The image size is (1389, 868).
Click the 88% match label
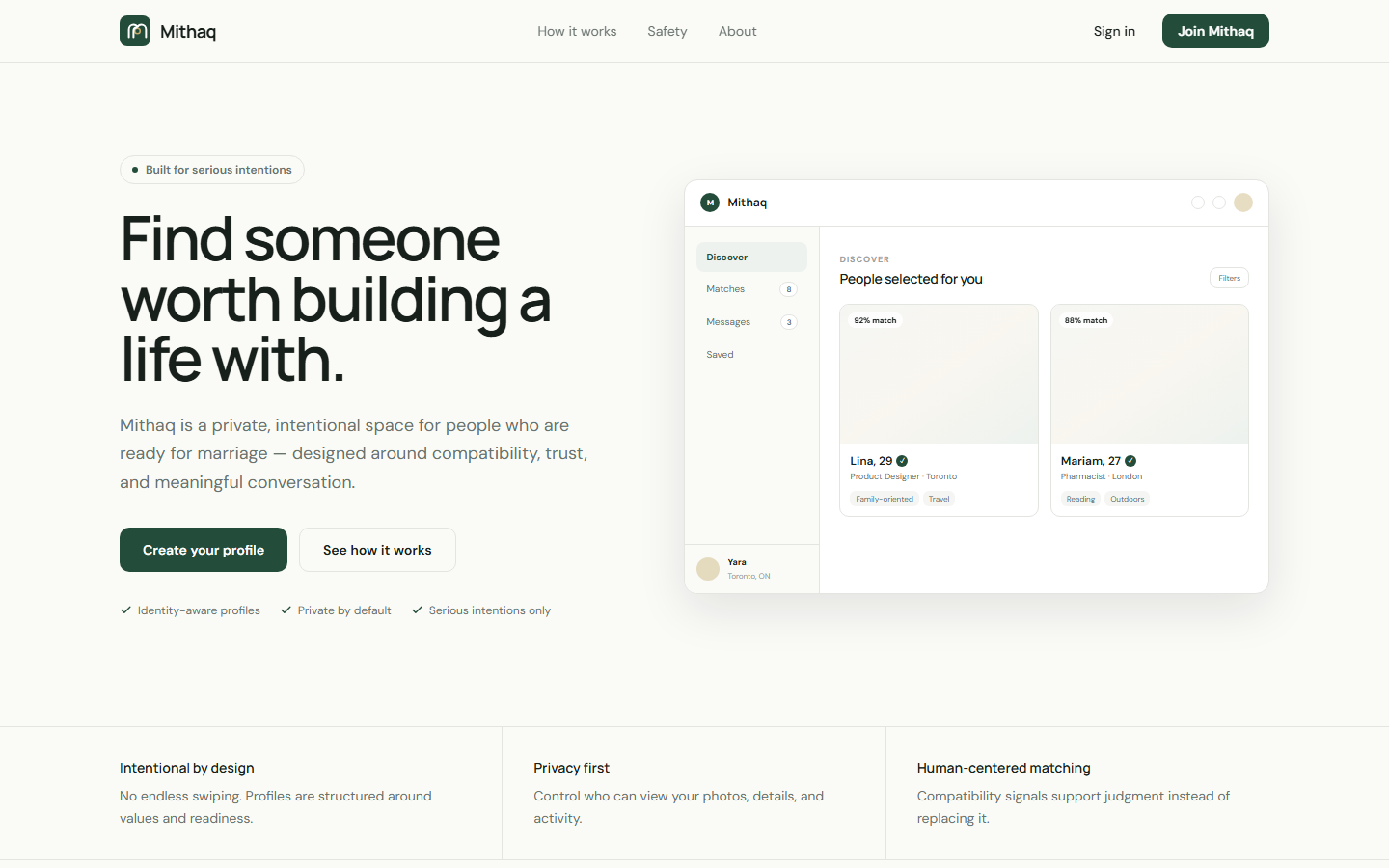point(1086,320)
